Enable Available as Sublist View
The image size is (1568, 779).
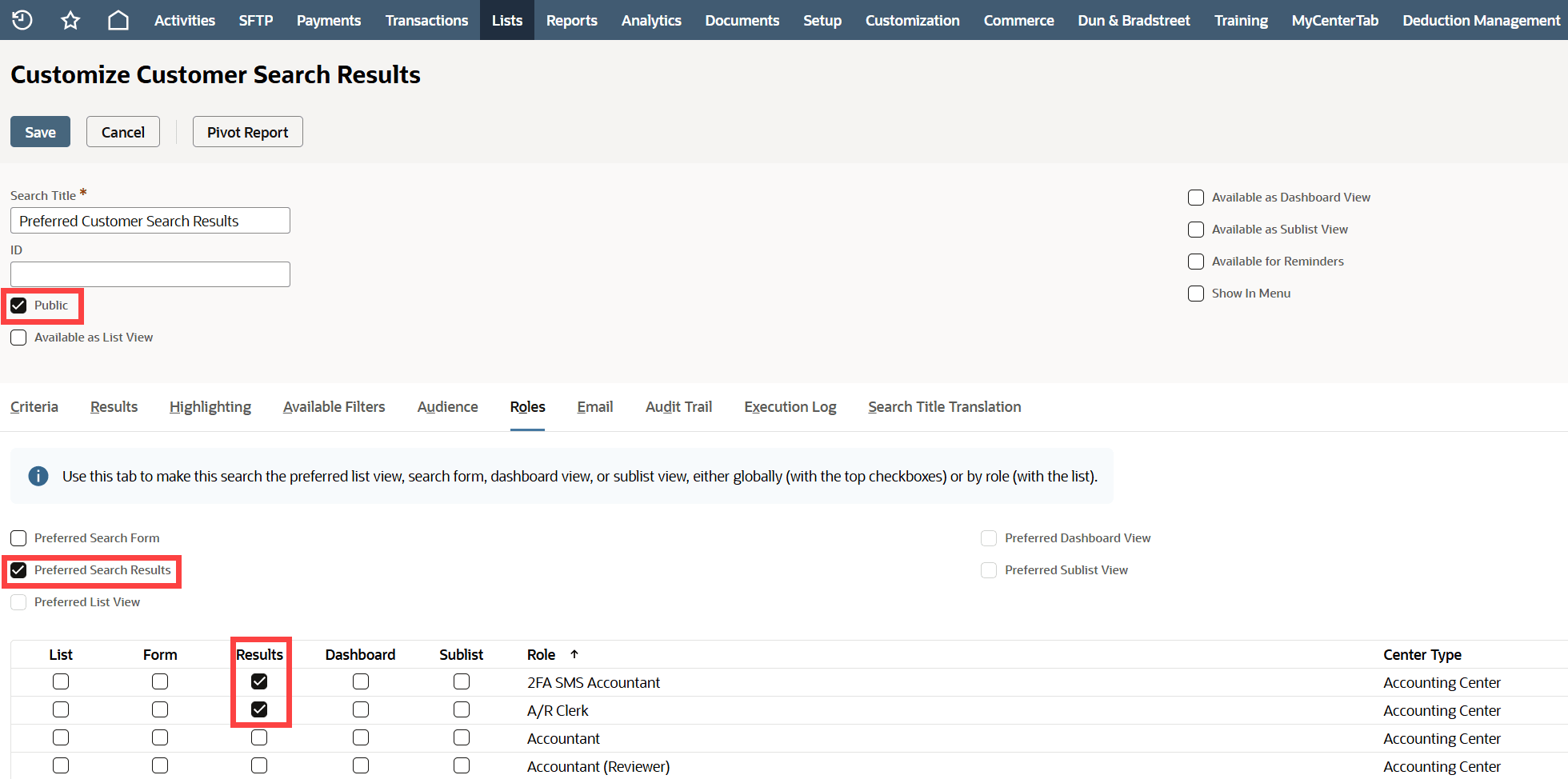click(x=1196, y=230)
